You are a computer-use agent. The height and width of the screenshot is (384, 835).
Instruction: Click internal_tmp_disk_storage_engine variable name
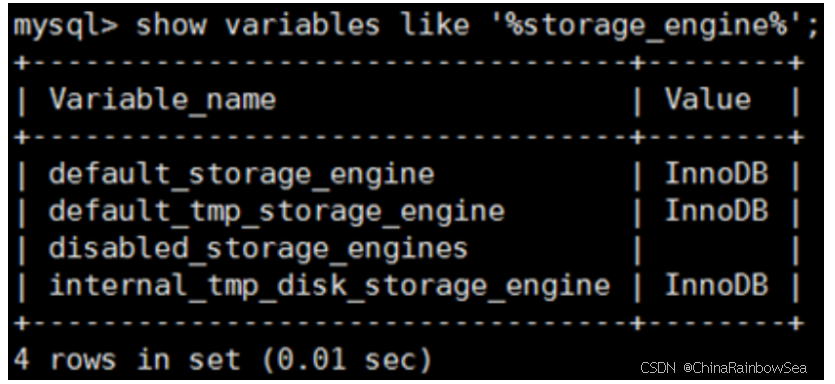point(329,286)
